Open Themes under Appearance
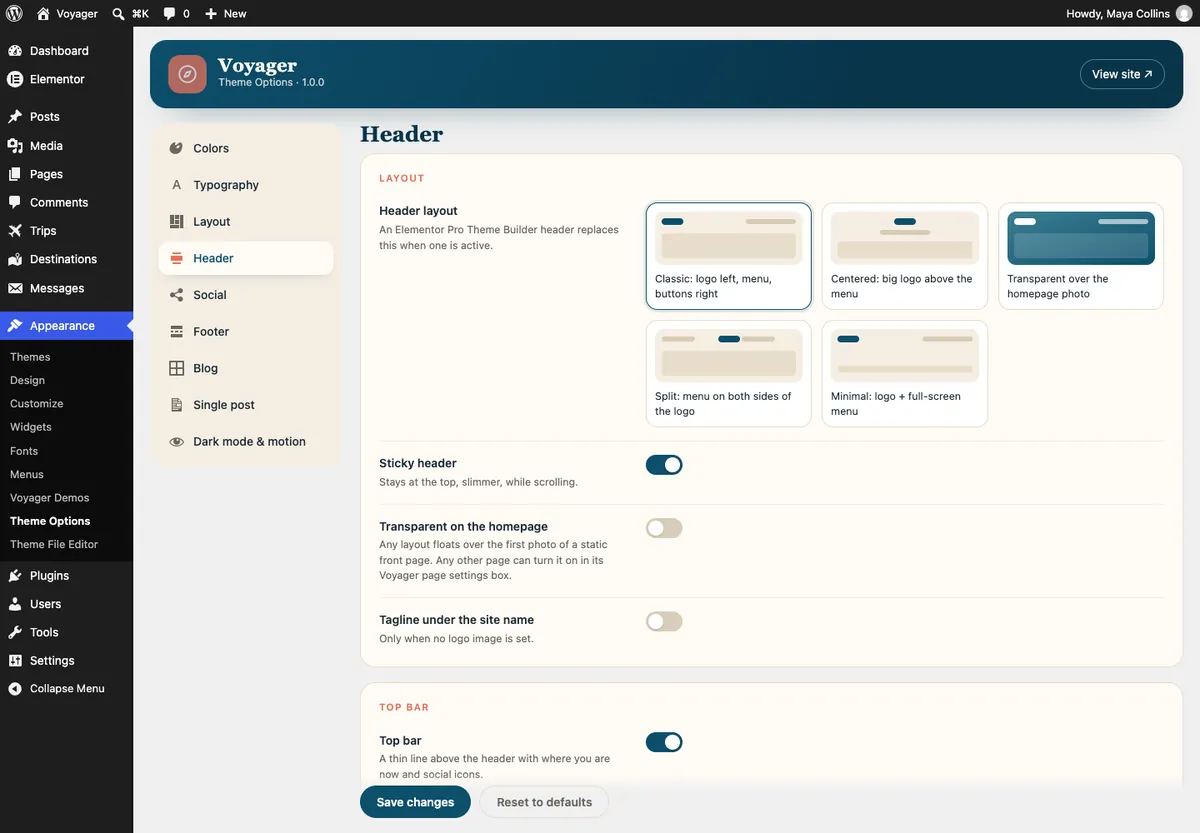The image size is (1200, 833). (x=30, y=357)
